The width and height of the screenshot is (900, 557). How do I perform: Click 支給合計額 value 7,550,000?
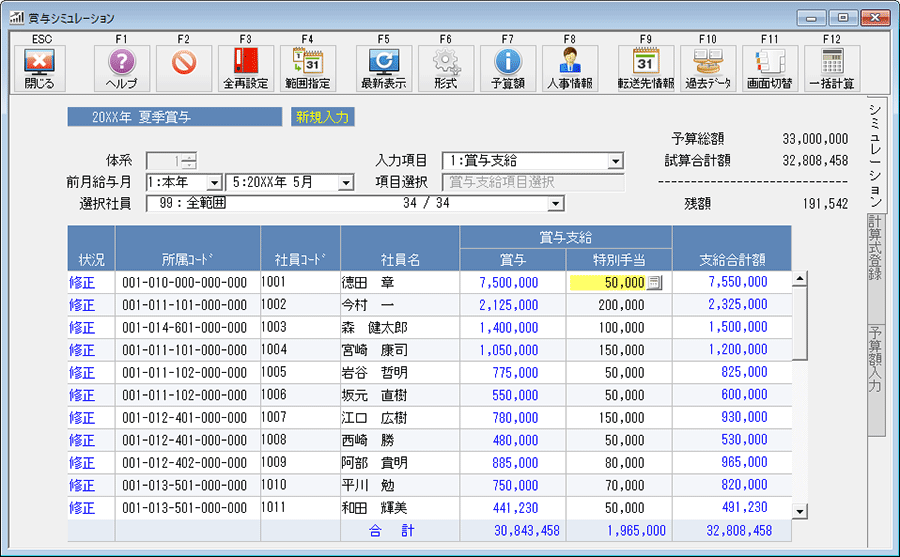pyautogui.click(x=738, y=282)
